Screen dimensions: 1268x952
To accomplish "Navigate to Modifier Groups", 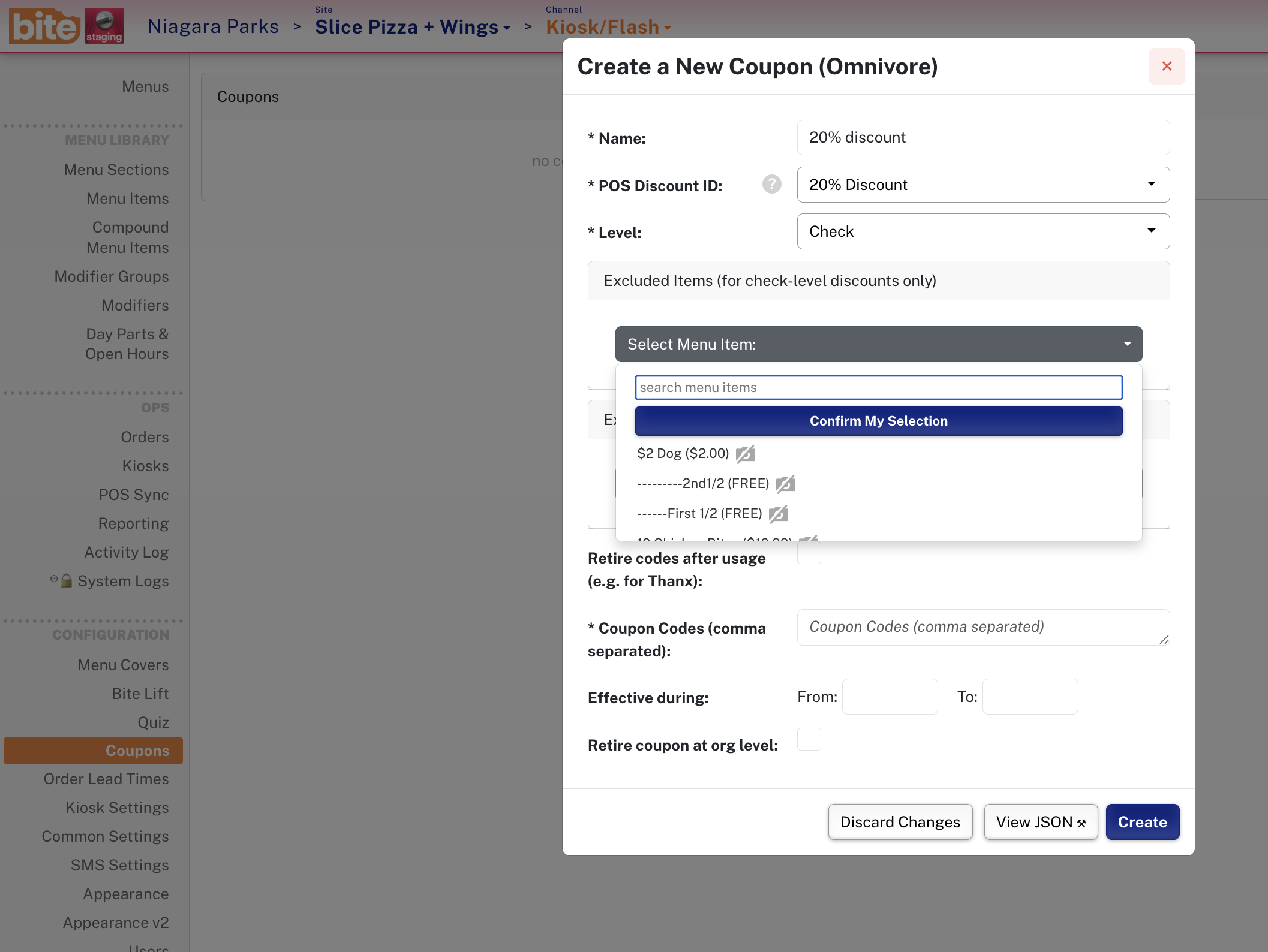I will coord(112,276).
